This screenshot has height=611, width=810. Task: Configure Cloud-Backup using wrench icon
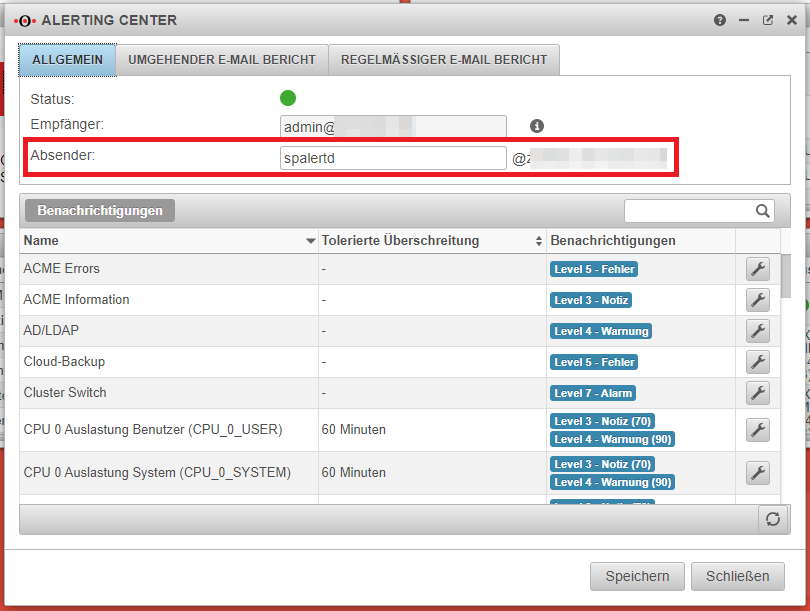758,362
